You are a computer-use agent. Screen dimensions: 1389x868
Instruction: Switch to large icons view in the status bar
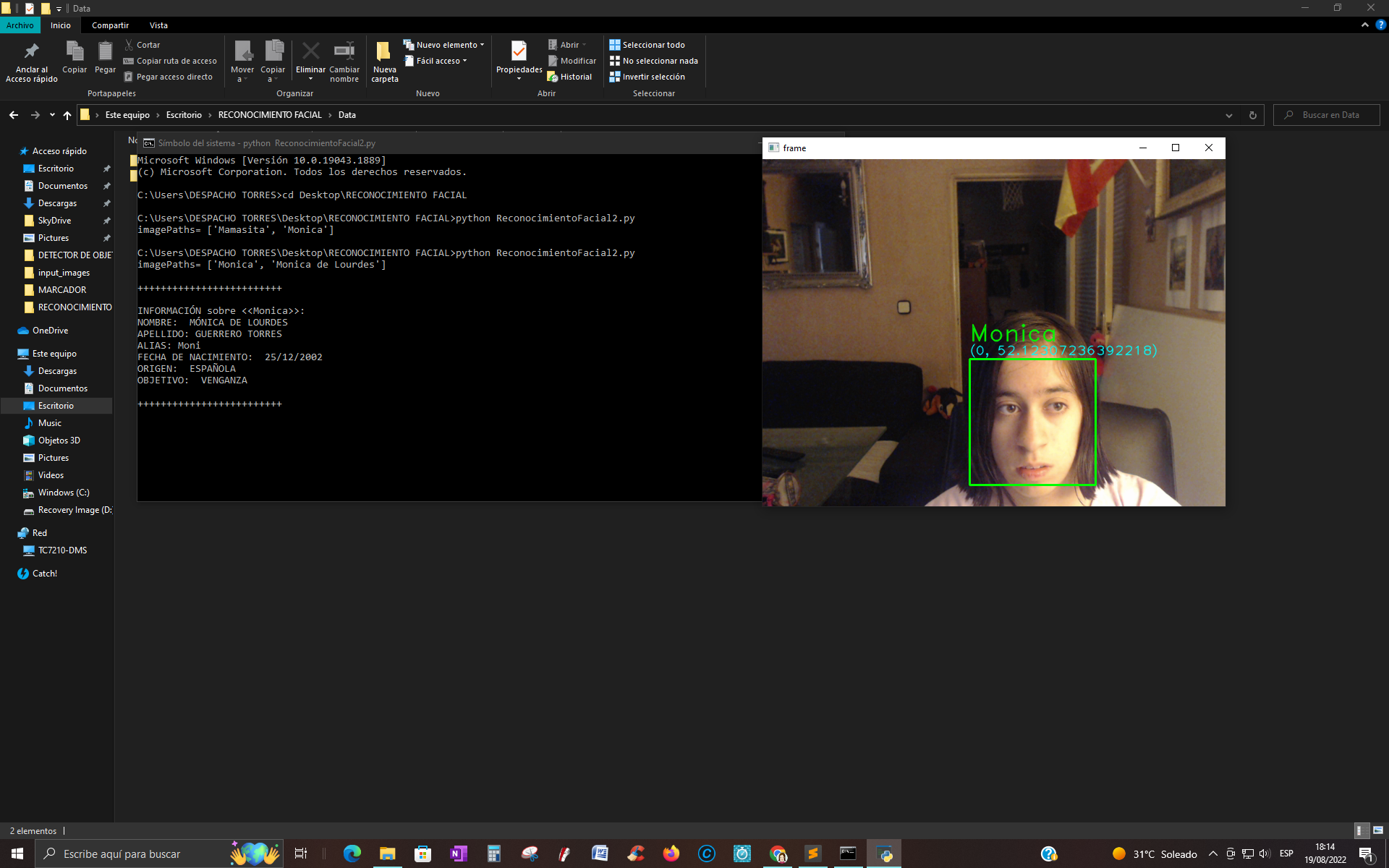pos(1378,830)
